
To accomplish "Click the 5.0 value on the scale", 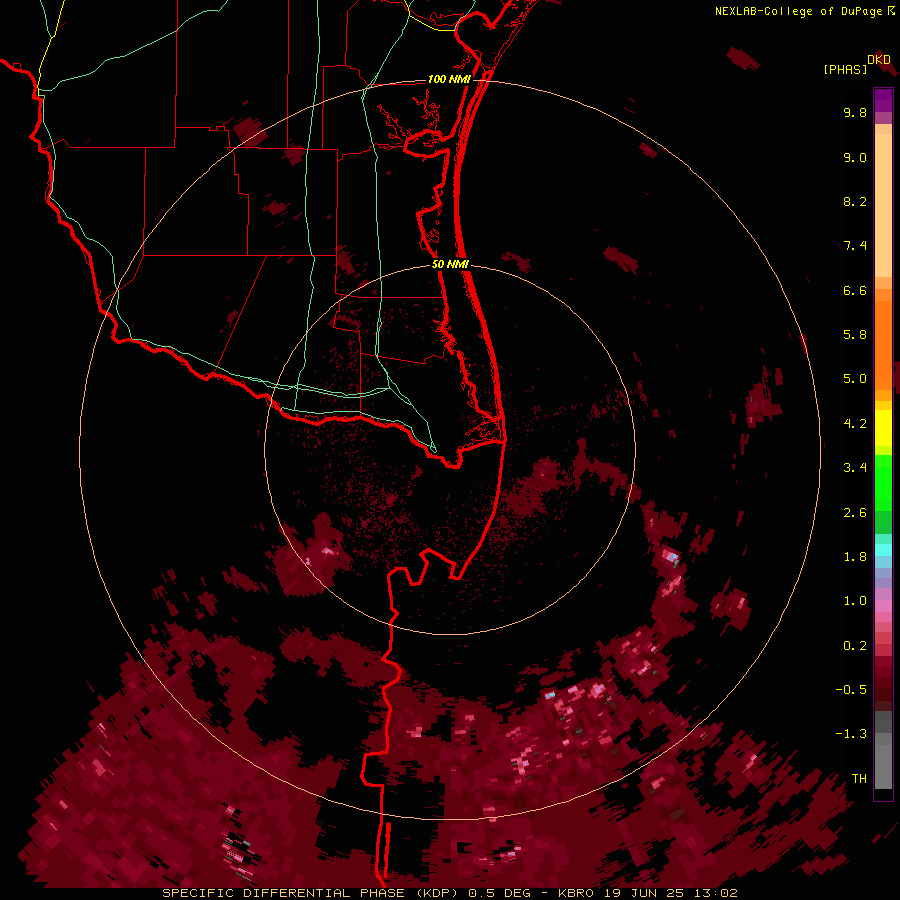I will 855,379.
